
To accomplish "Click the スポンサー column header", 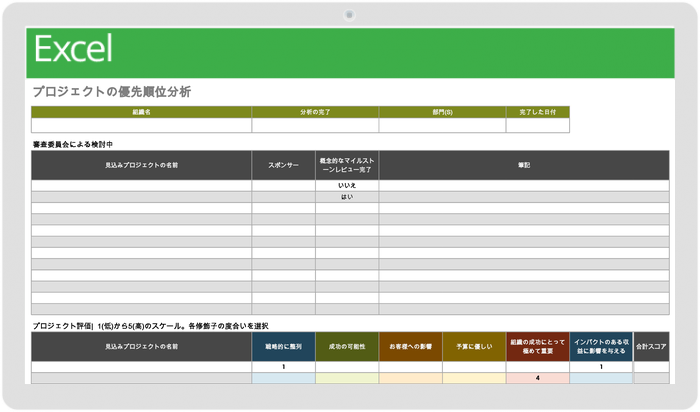I will click(283, 165).
